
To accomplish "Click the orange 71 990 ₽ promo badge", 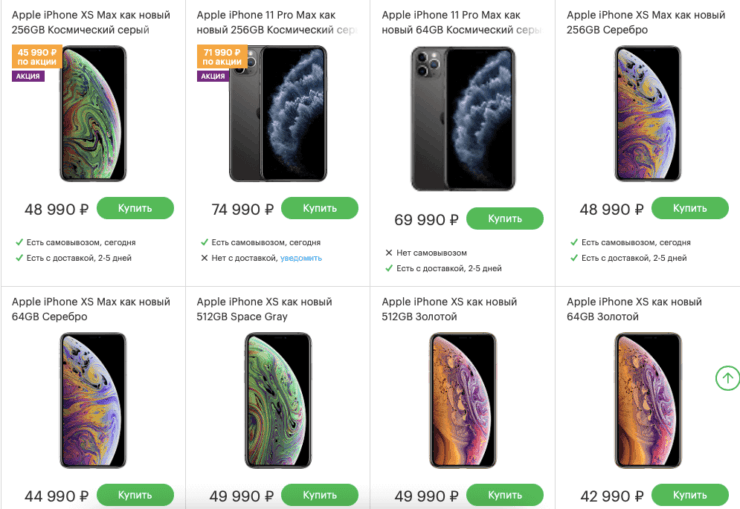I will pos(221,57).
